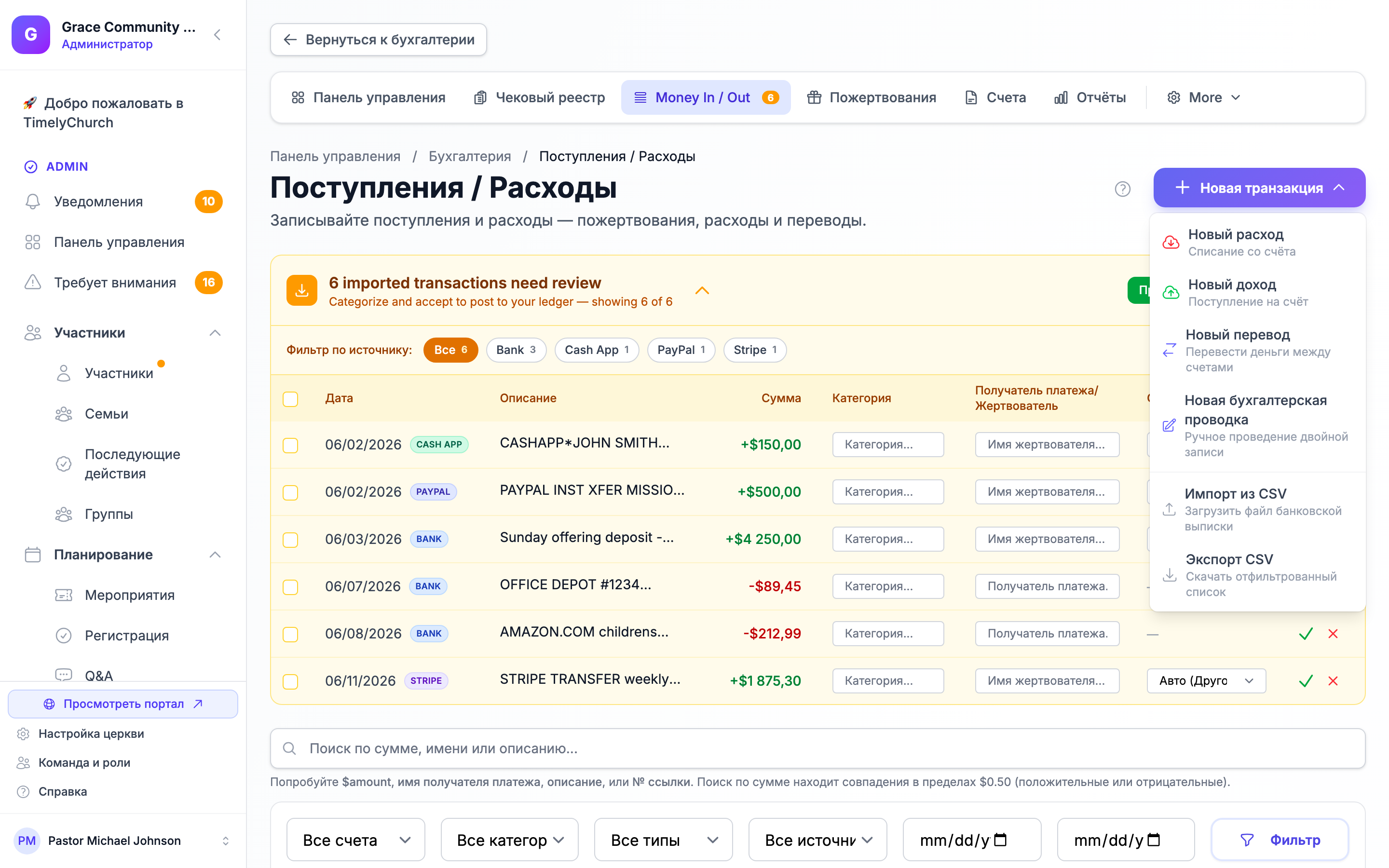Accept the AMAZON.COM transaction with green checkmark
Screen dimensions: 1389x868
click(1306, 634)
